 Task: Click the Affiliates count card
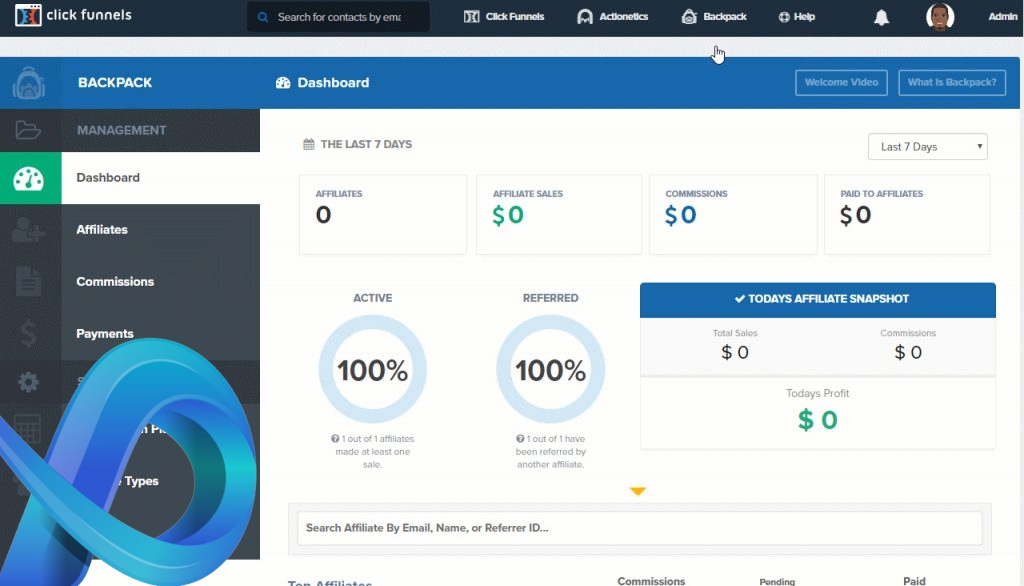[x=383, y=214]
